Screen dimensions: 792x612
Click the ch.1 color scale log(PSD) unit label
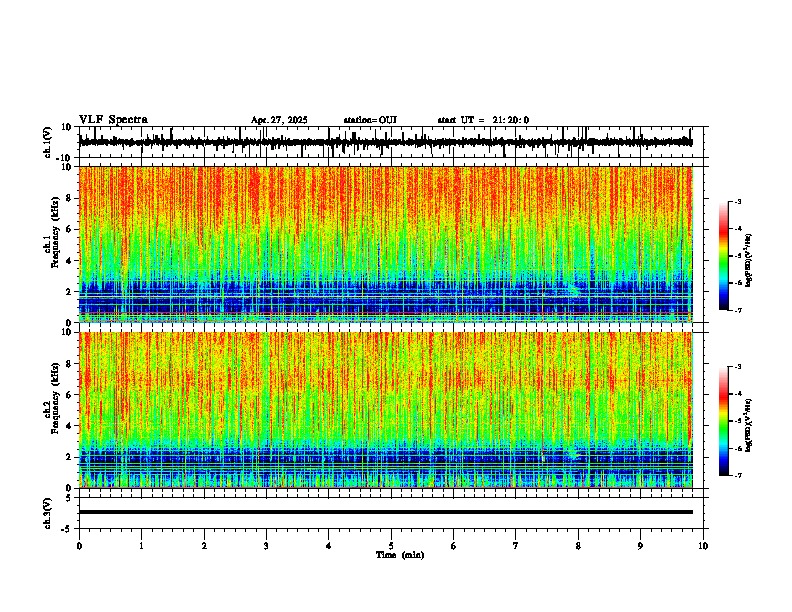pyautogui.click(x=748, y=260)
